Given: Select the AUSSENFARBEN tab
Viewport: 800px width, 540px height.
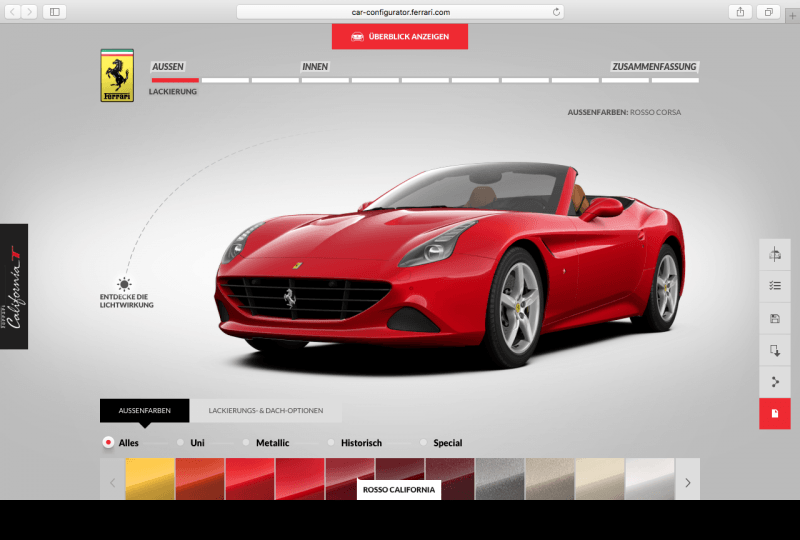Looking at the screenshot, I should coord(144,410).
